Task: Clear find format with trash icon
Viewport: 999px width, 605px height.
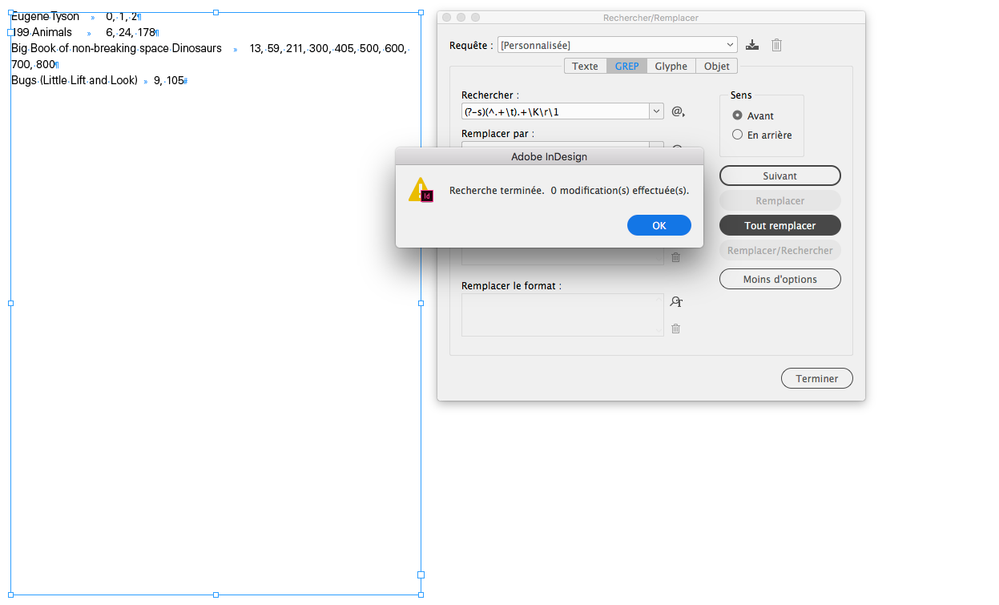Action: (676, 257)
